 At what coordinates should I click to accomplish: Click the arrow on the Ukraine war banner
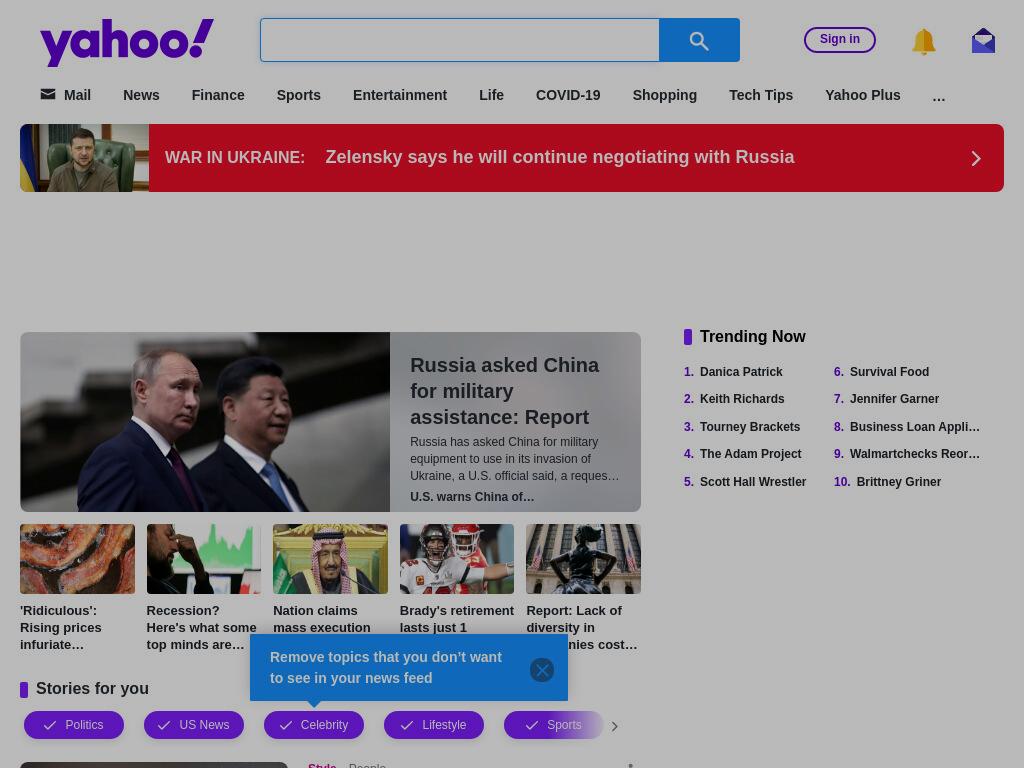(x=976, y=158)
